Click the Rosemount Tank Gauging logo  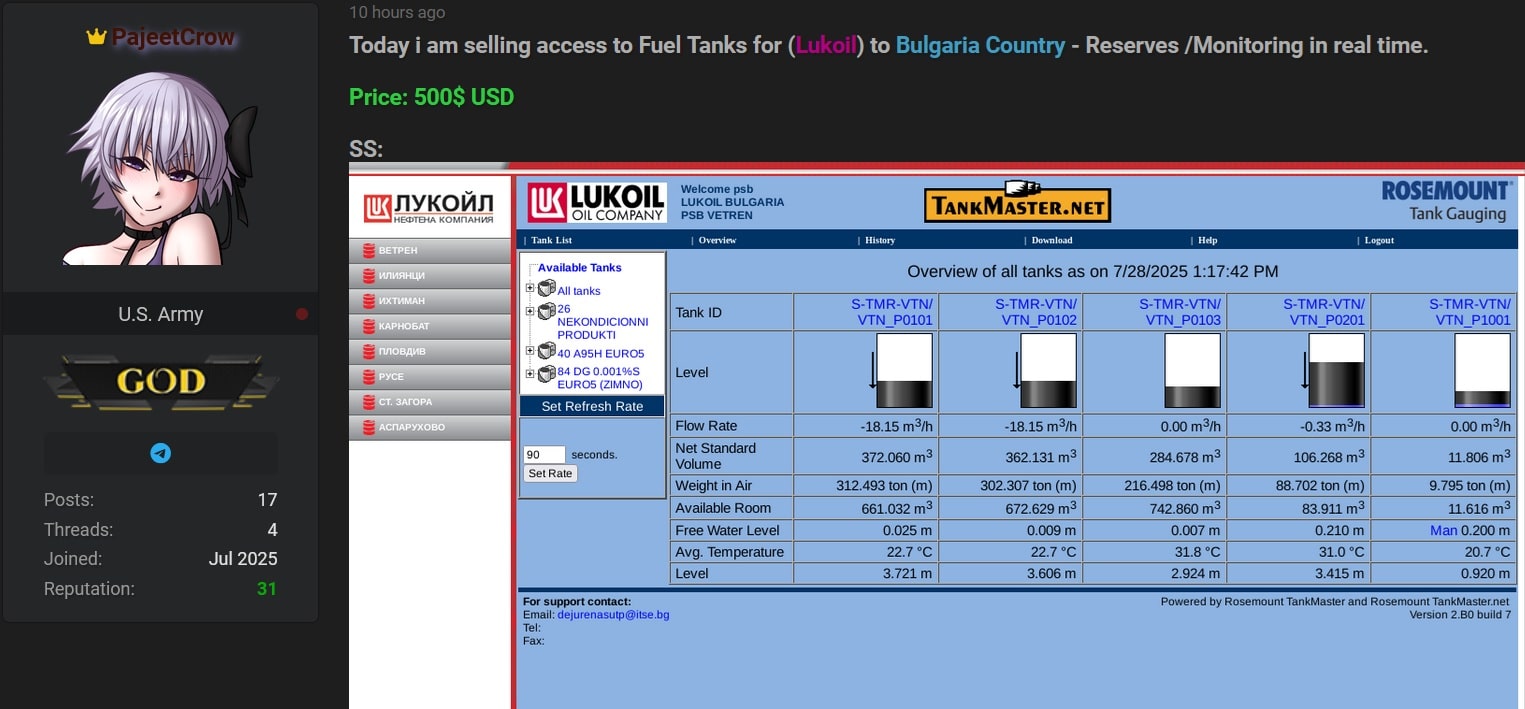click(x=1445, y=201)
